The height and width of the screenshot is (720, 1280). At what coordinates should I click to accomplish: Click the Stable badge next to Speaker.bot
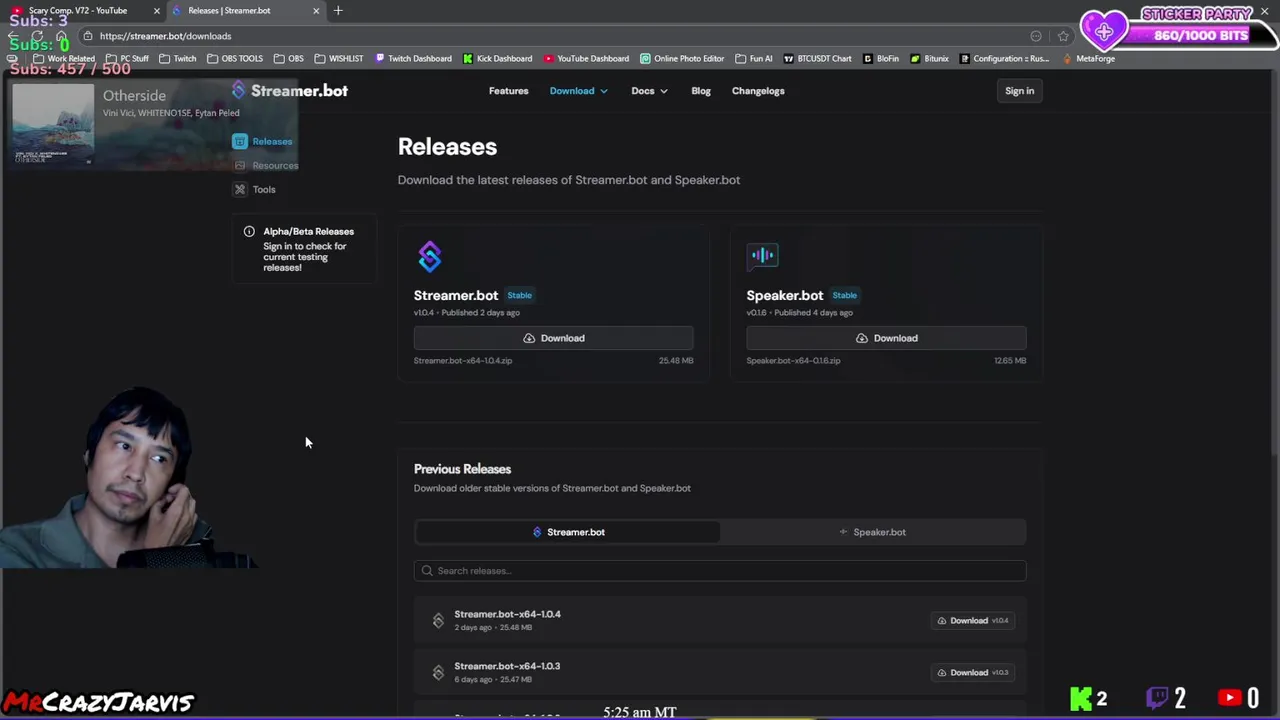pyautogui.click(x=844, y=295)
